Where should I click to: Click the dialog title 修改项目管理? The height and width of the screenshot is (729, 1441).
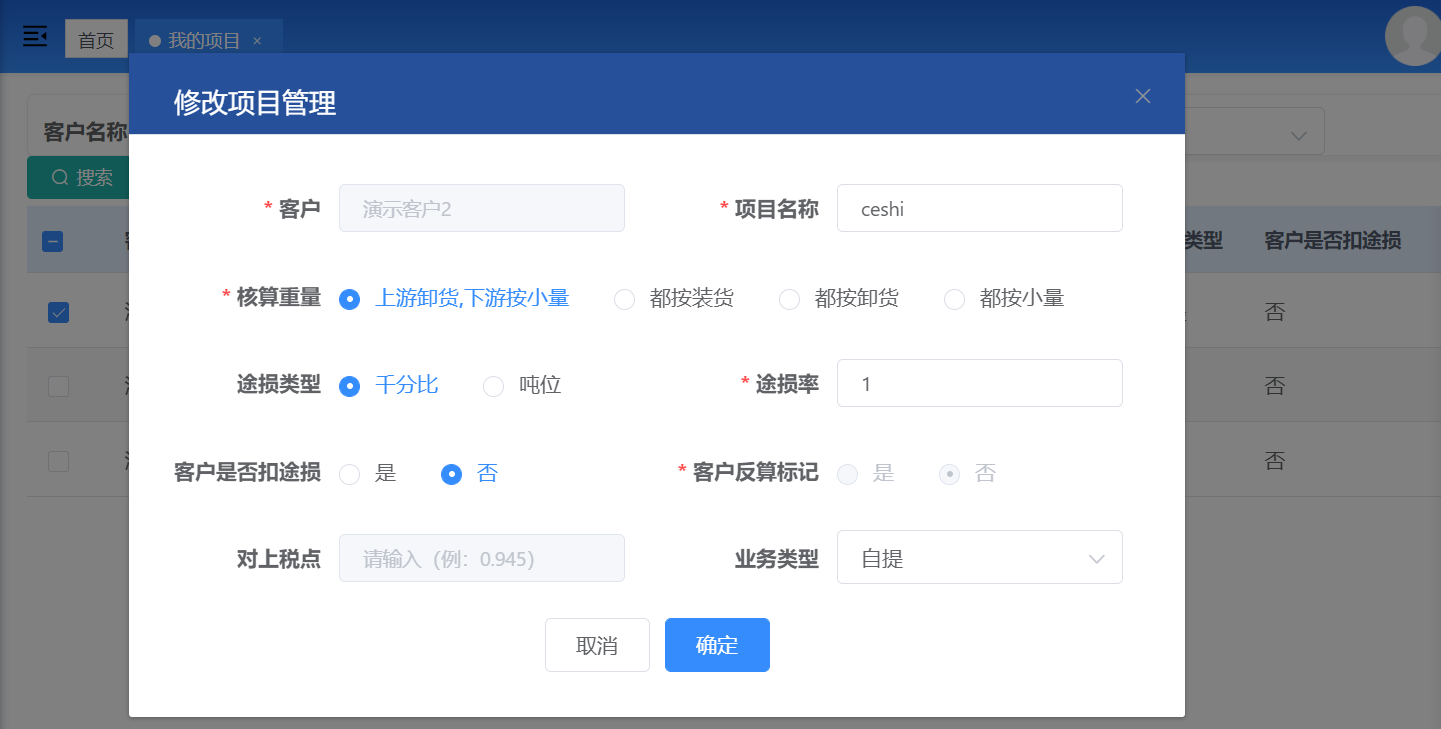(x=254, y=102)
